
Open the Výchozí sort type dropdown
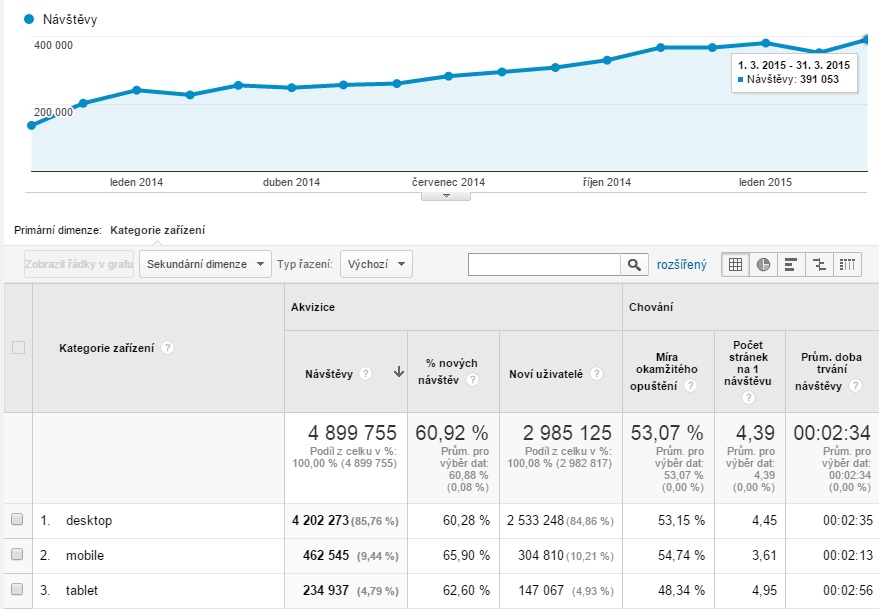pos(376,265)
